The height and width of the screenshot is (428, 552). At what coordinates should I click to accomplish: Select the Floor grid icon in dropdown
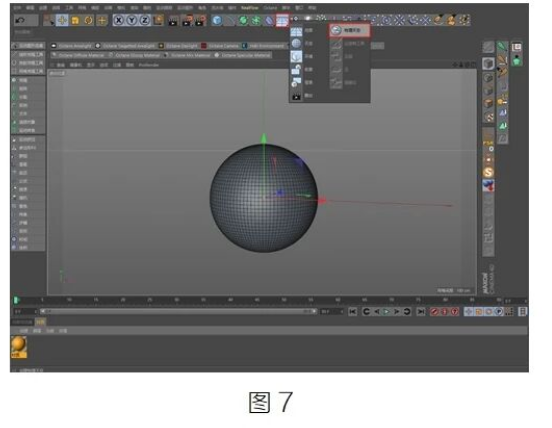(296, 31)
